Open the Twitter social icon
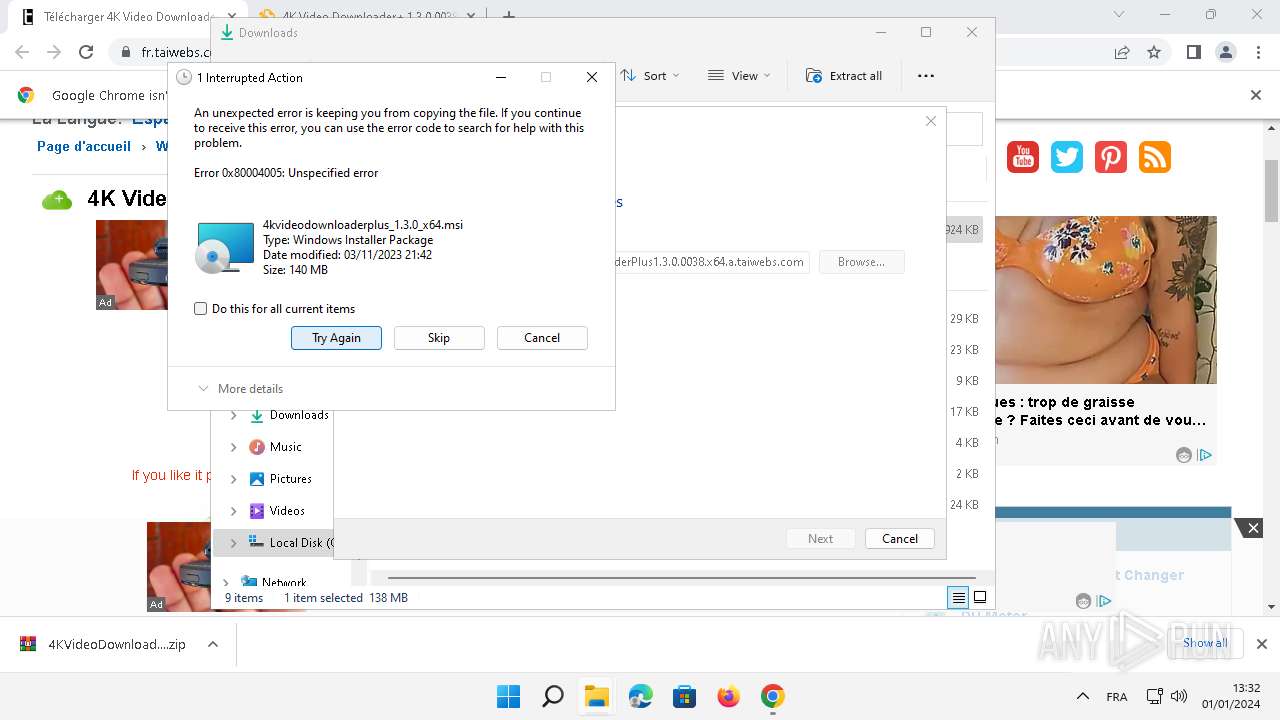The height and width of the screenshot is (720, 1280). click(x=1066, y=157)
